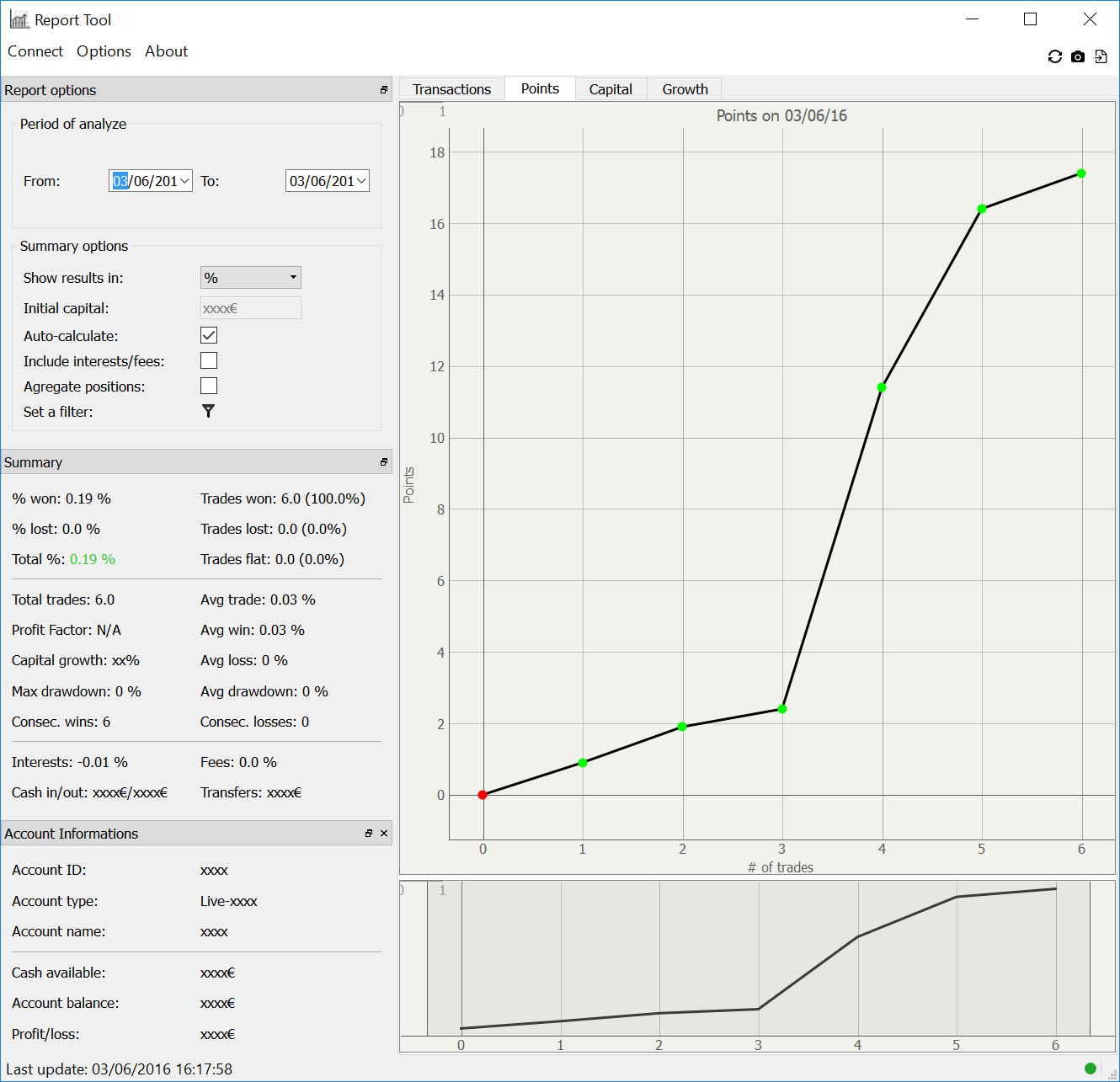
Task: Click 'Trades flat: 0.0 (0.0%)' text
Action: coord(272,559)
